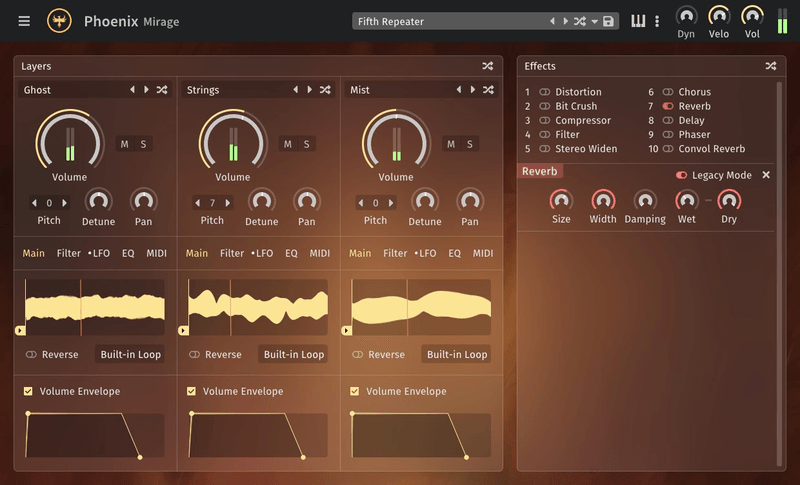The height and width of the screenshot is (485, 800).
Task: Click Built-in Loop button for Mist
Action: (x=457, y=354)
